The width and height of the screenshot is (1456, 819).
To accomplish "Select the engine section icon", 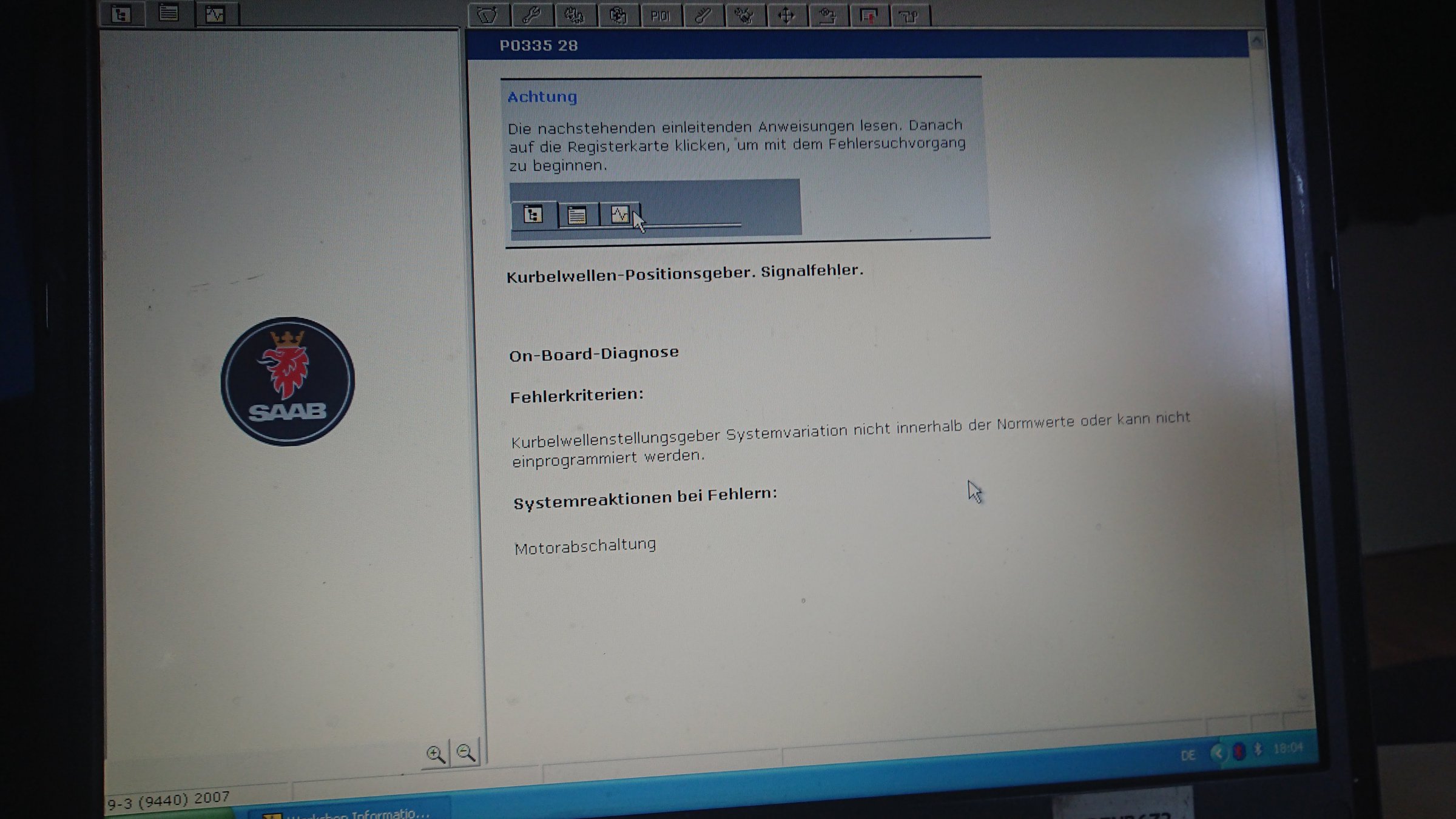I will click(x=575, y=15).
